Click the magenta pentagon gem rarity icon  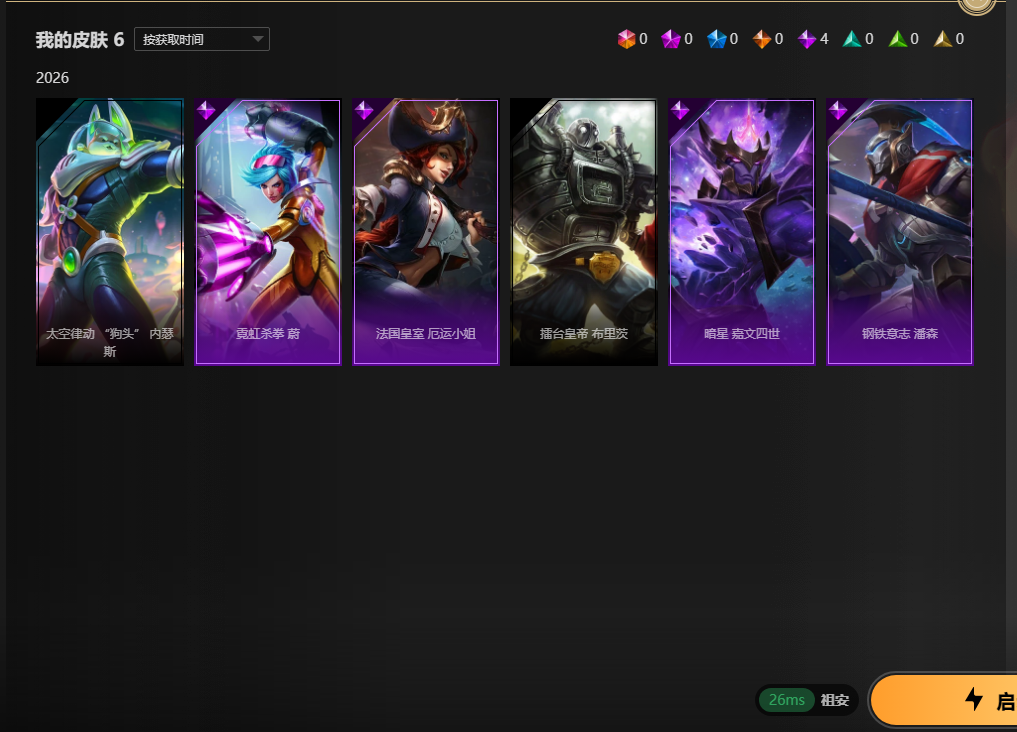tap(671, 40)
